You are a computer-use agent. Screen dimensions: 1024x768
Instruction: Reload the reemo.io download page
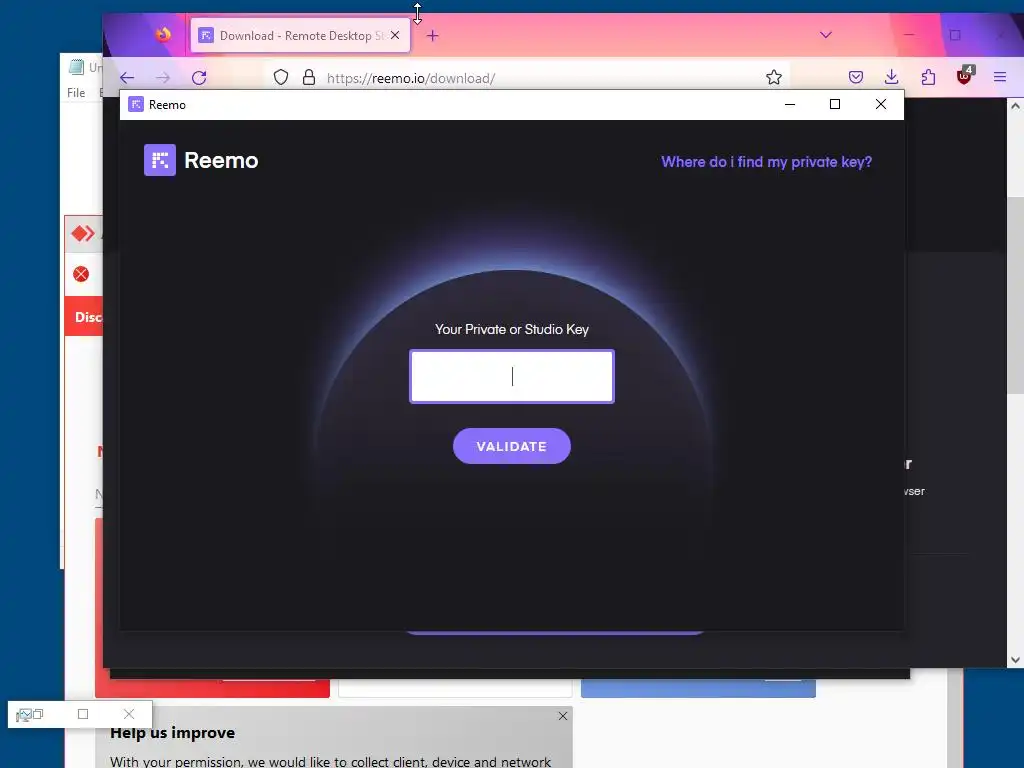coord(199,78)
